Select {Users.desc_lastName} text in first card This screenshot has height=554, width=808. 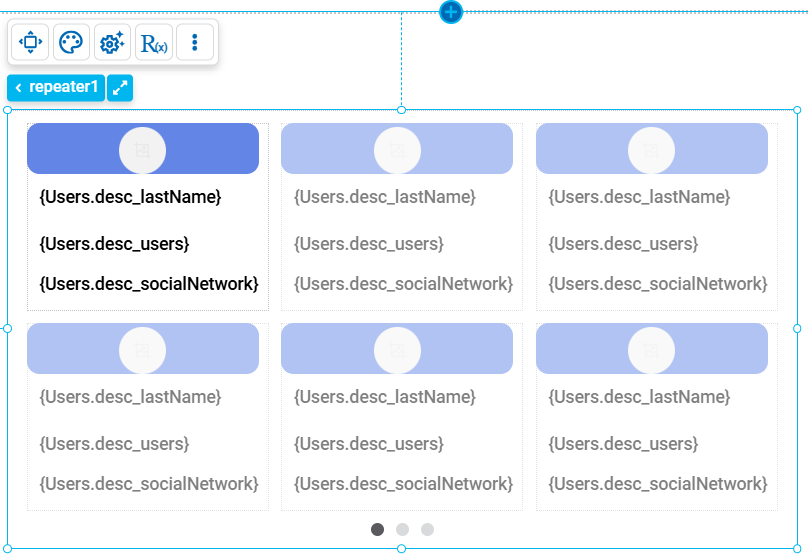130,197
